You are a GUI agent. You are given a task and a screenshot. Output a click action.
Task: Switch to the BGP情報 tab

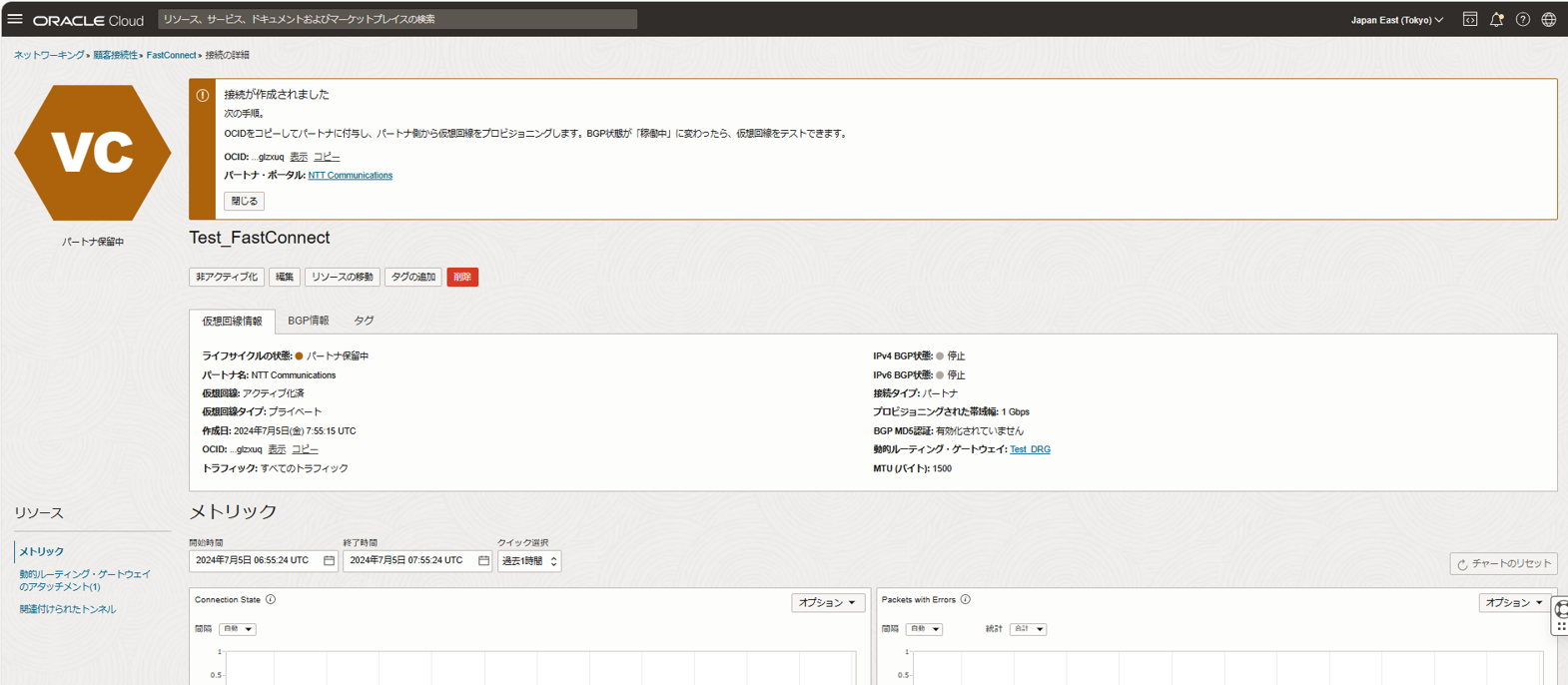click(308, 321)
